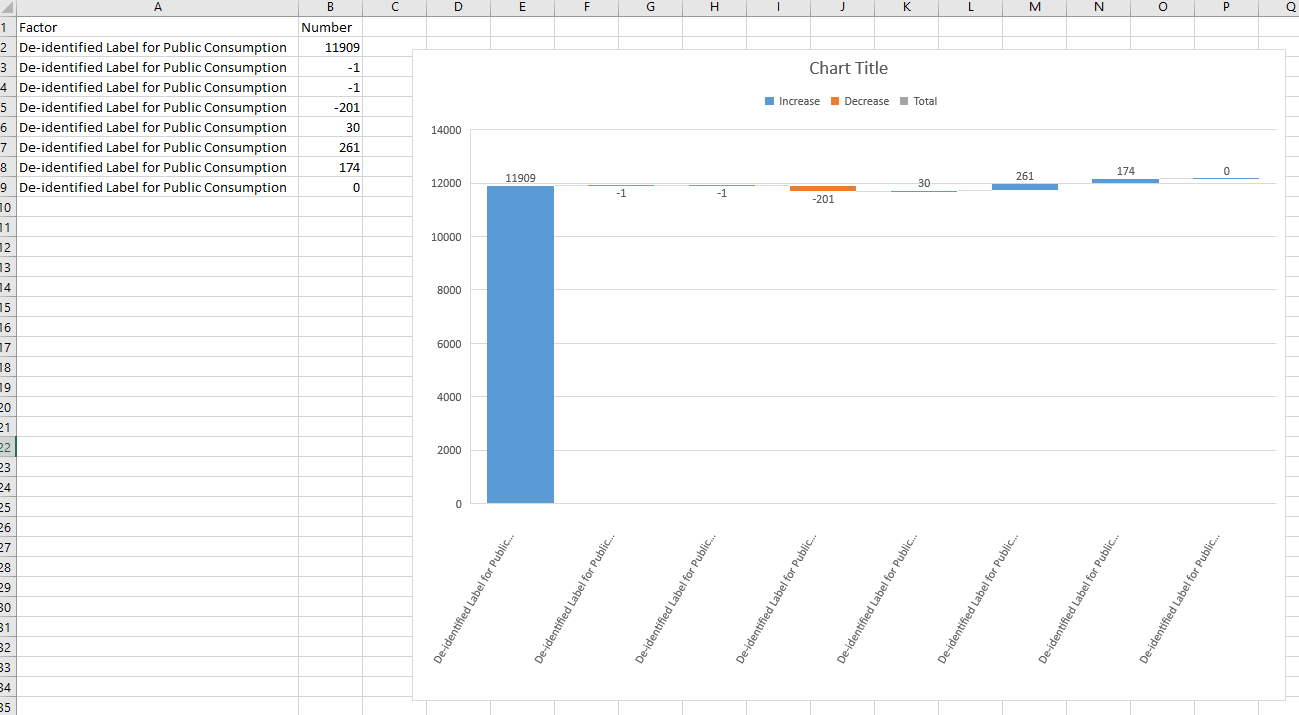Click the 174 data label in chart
The image size is (1299, 715).
point(1125,171)
